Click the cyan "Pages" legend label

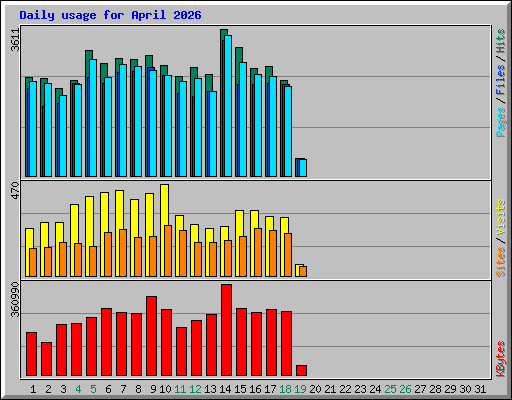(x=500, y=122)
